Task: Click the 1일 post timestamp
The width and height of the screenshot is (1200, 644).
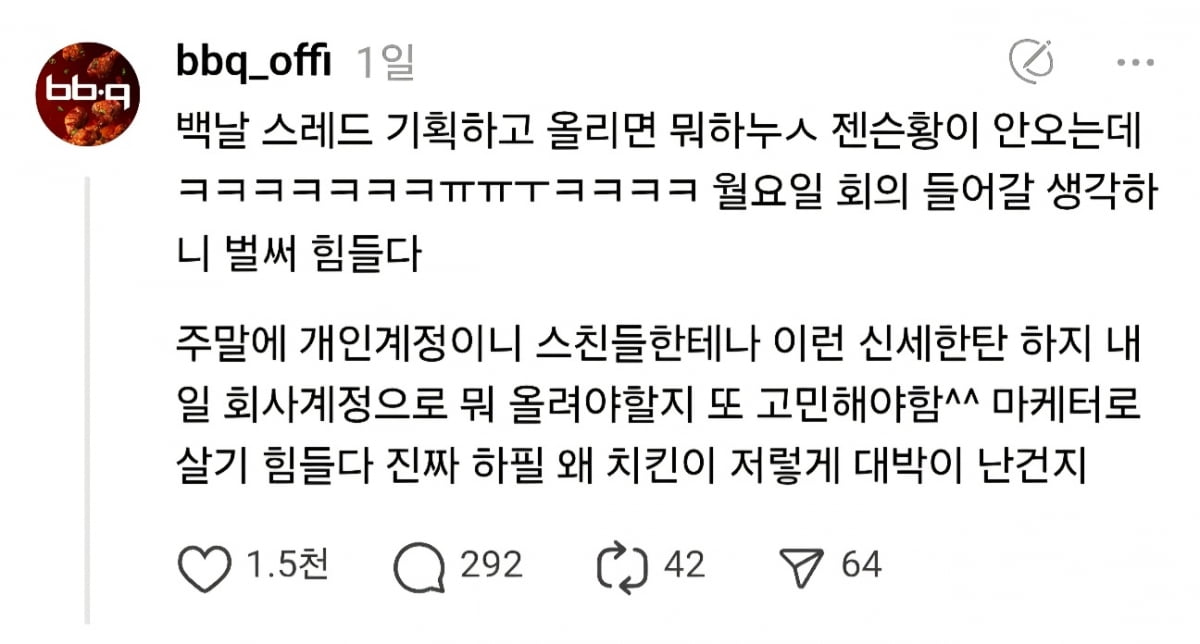Action: [385, 63]
